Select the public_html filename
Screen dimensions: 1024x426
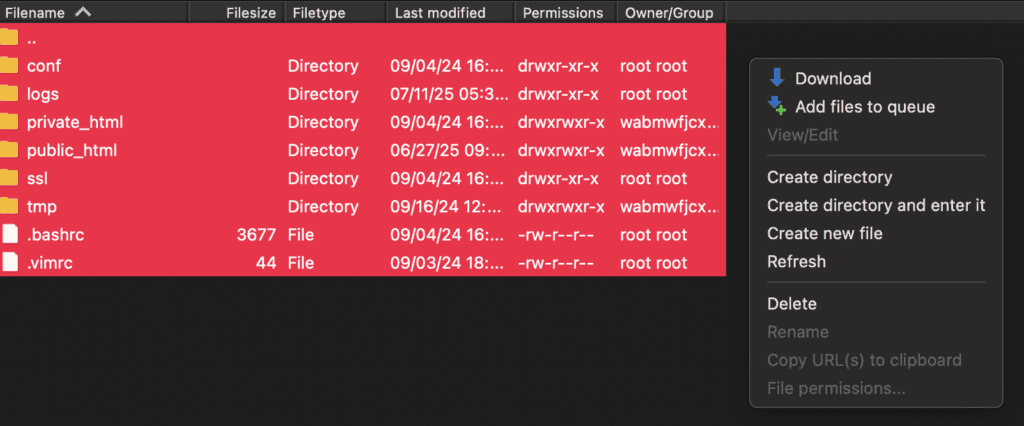pos(72,150)
